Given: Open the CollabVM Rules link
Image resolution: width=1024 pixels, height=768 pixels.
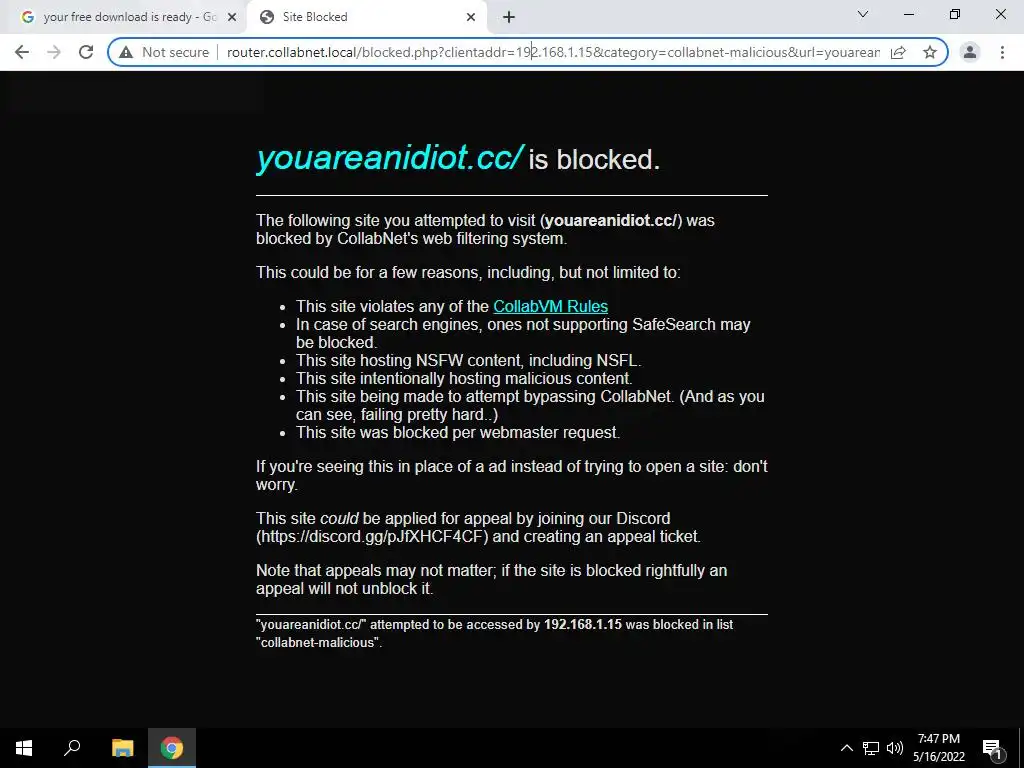Looking at the screenshot, I should coord(551,306).
